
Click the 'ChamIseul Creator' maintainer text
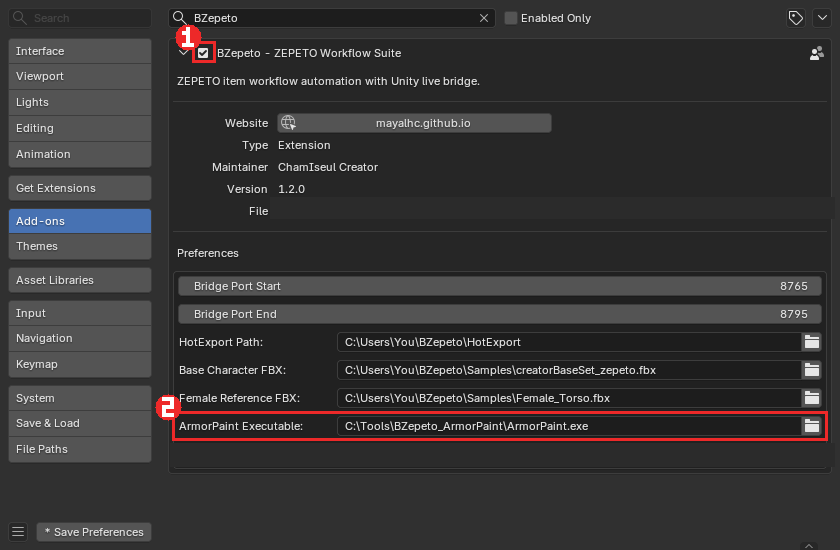328,167
